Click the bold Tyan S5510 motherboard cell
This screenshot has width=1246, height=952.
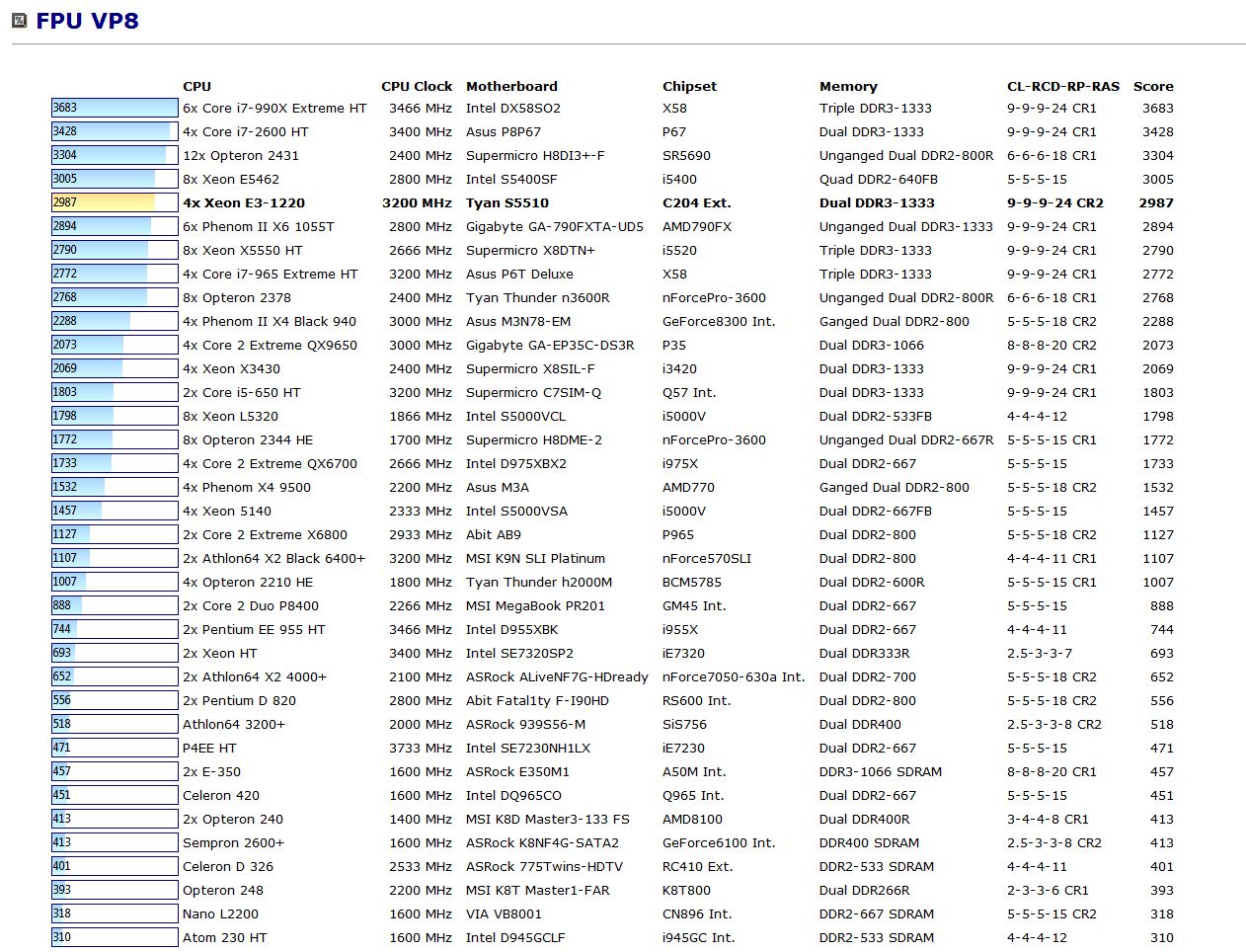click(x=507, y=202)
